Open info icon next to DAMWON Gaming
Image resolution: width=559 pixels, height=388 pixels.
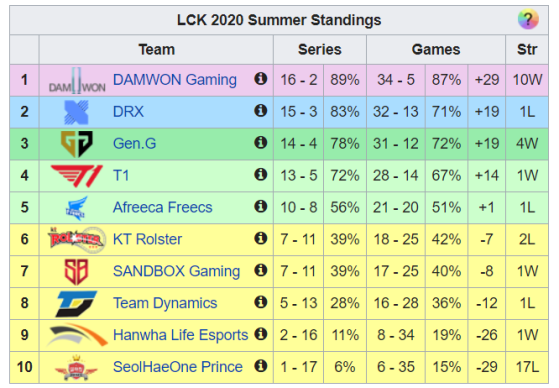click(261, 78)
